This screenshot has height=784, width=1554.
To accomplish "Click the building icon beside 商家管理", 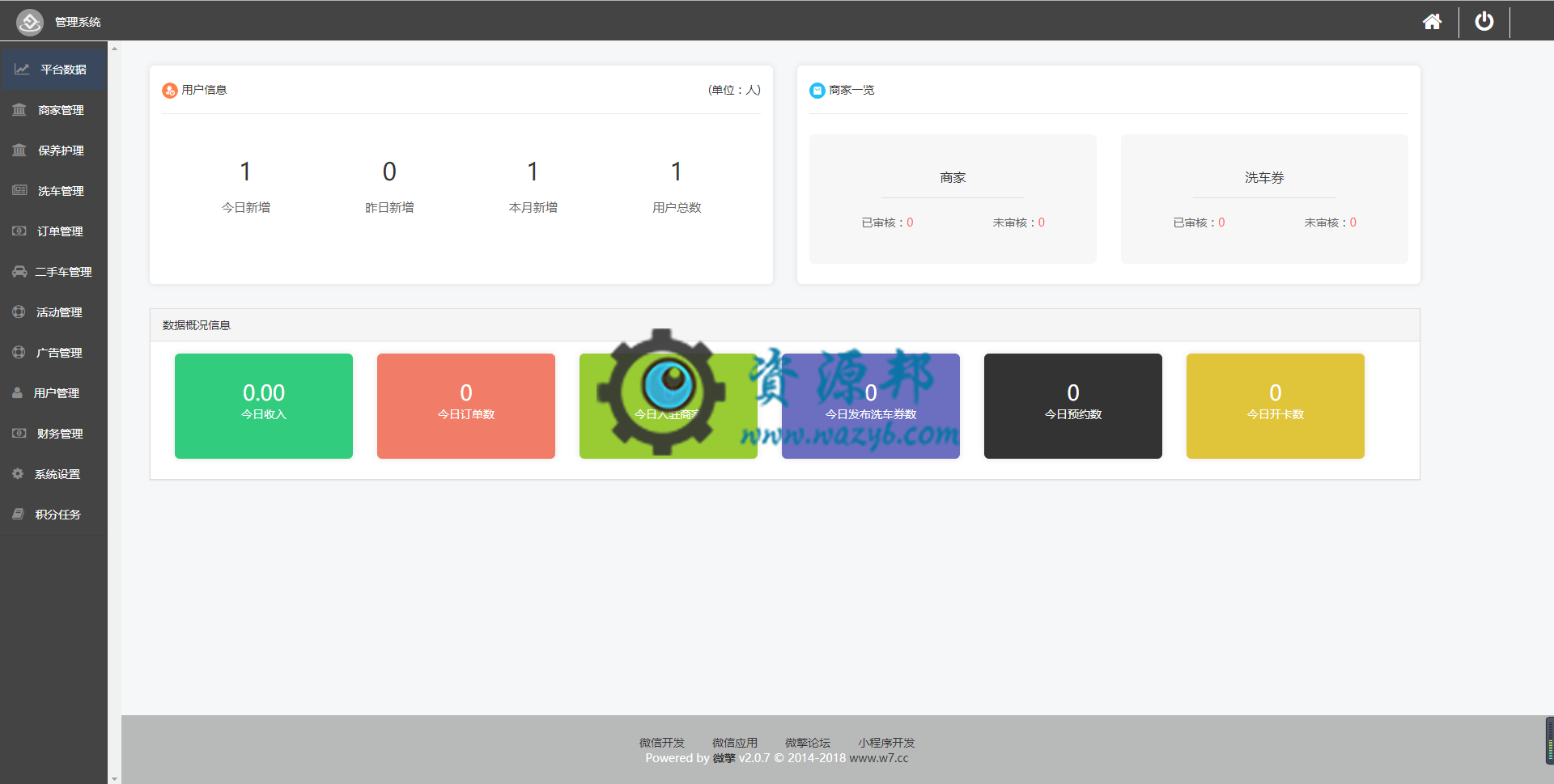I will pos(19,109).
